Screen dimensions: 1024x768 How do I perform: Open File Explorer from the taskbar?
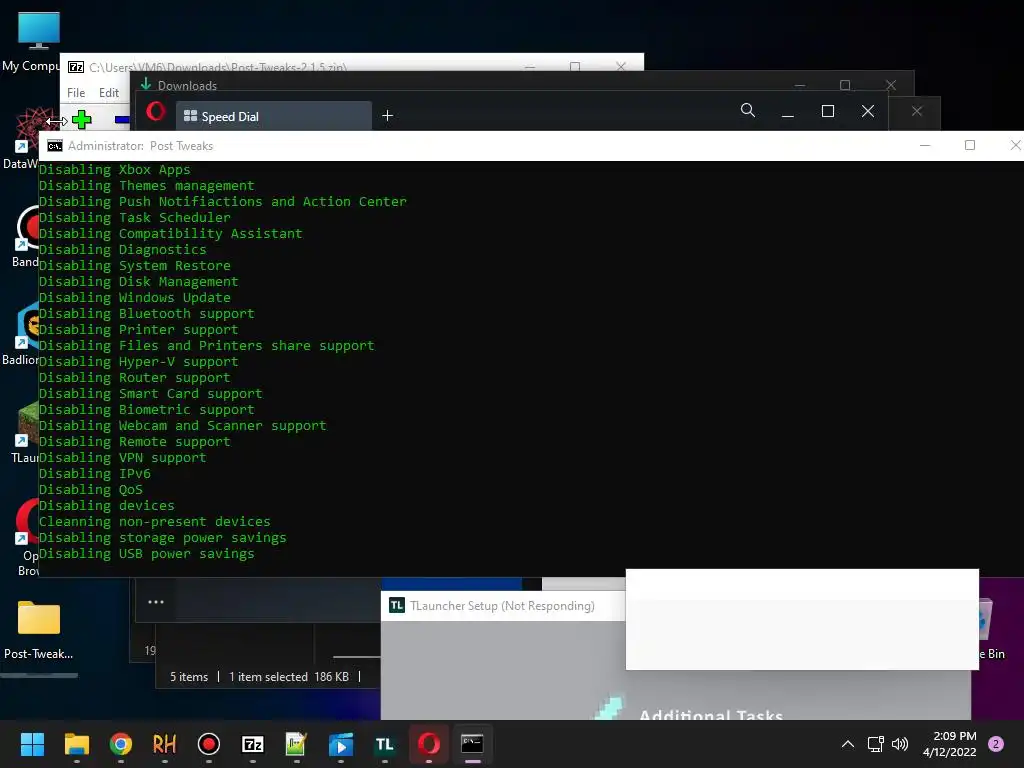[x=76, y=744]
